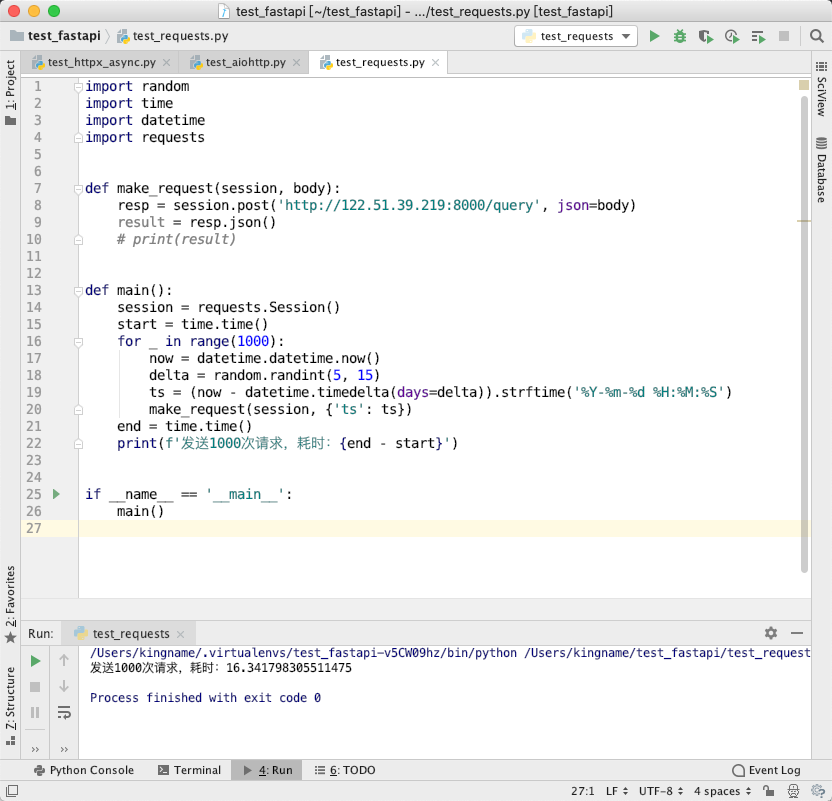Open the test_requests run configuration dropdown

(x=576, y=36)
